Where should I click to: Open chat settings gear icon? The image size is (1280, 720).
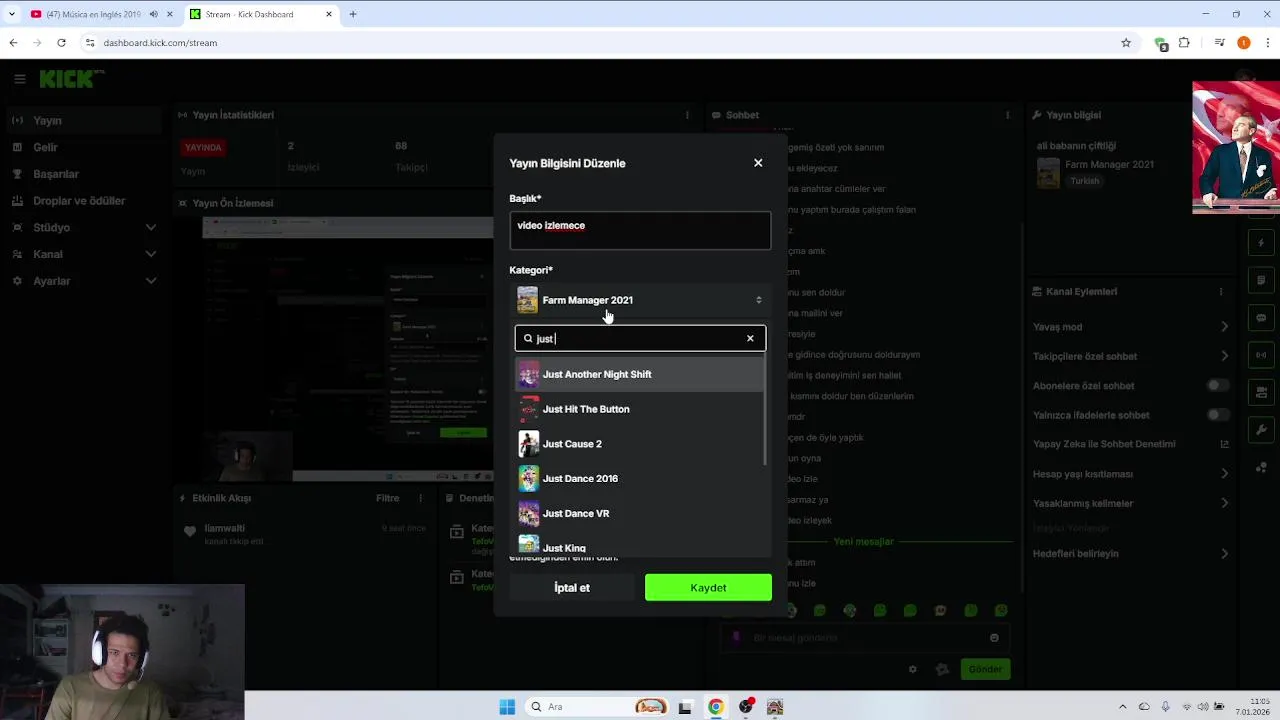pos(912,669)
